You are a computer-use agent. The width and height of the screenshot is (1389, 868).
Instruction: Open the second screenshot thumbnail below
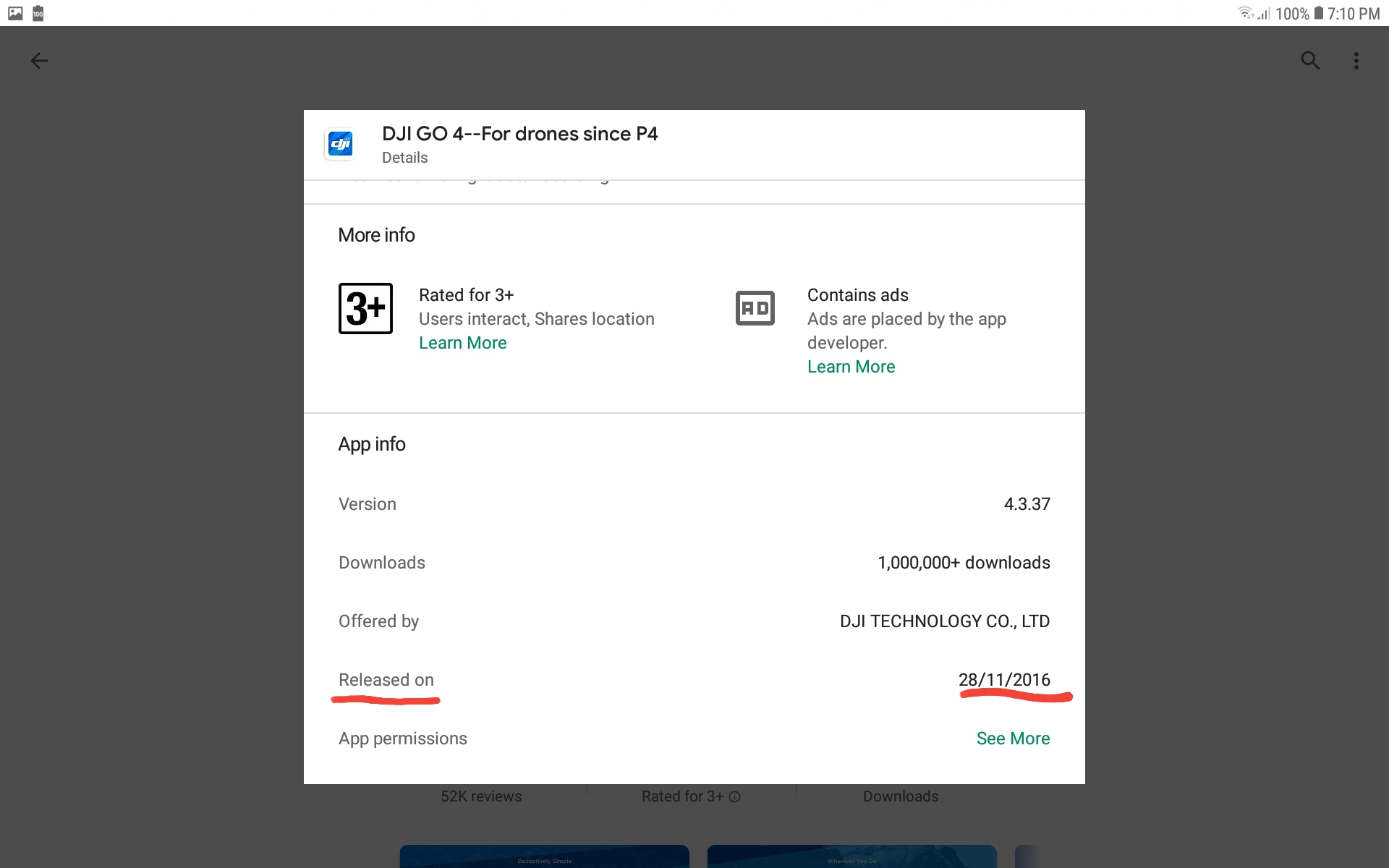coord(852,856)
